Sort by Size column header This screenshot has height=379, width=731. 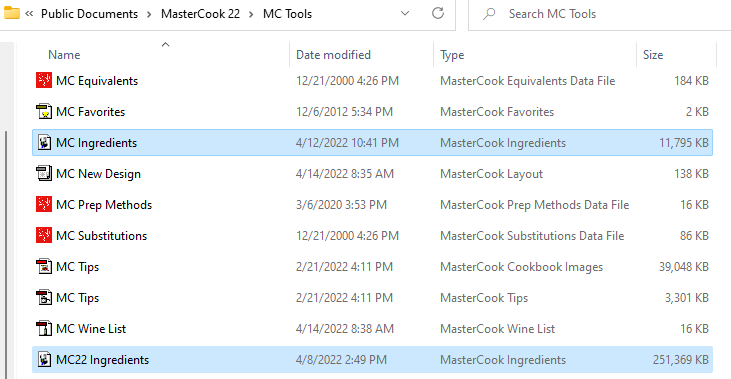(x=653, y=55)
